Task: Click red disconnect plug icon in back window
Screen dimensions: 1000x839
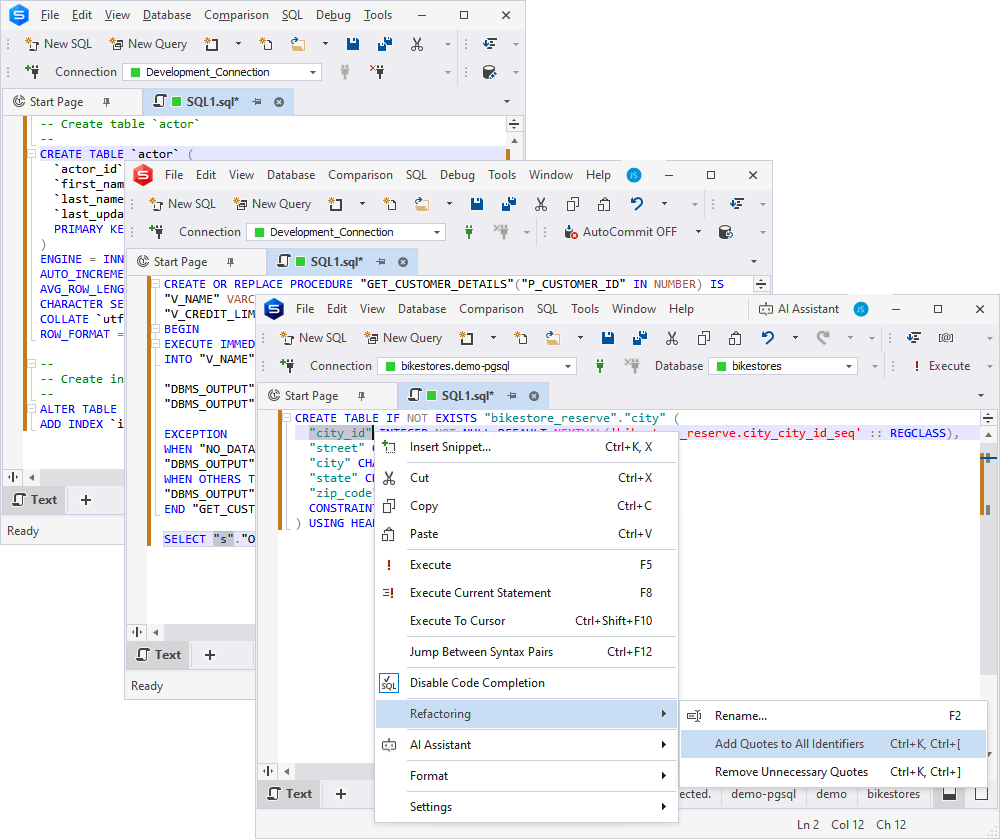Action: 377,71
